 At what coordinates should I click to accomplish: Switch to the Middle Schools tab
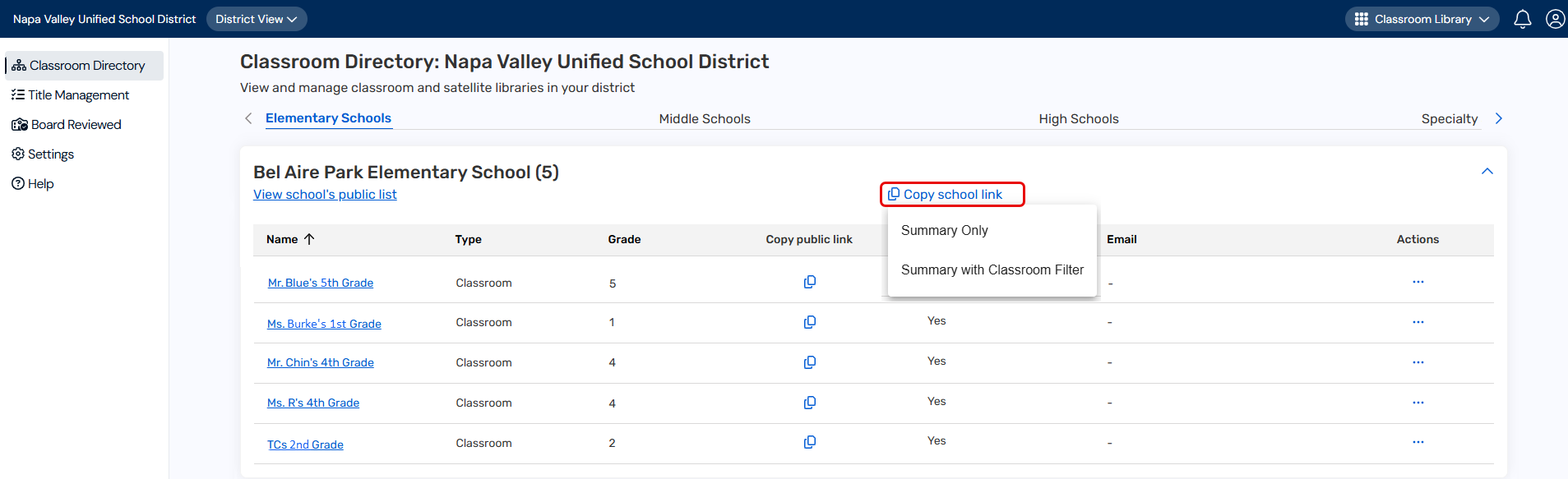pos(705,119)
